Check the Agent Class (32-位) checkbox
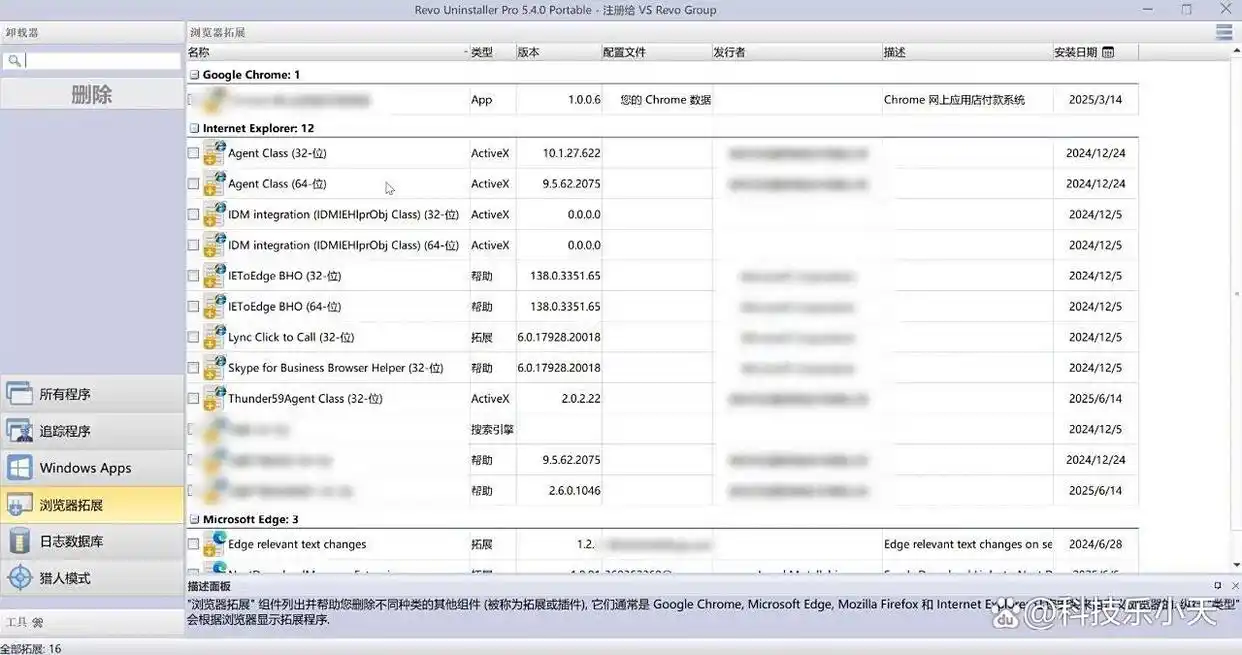Viewport: 1242px width, 655px height. [x=193, y=153]
